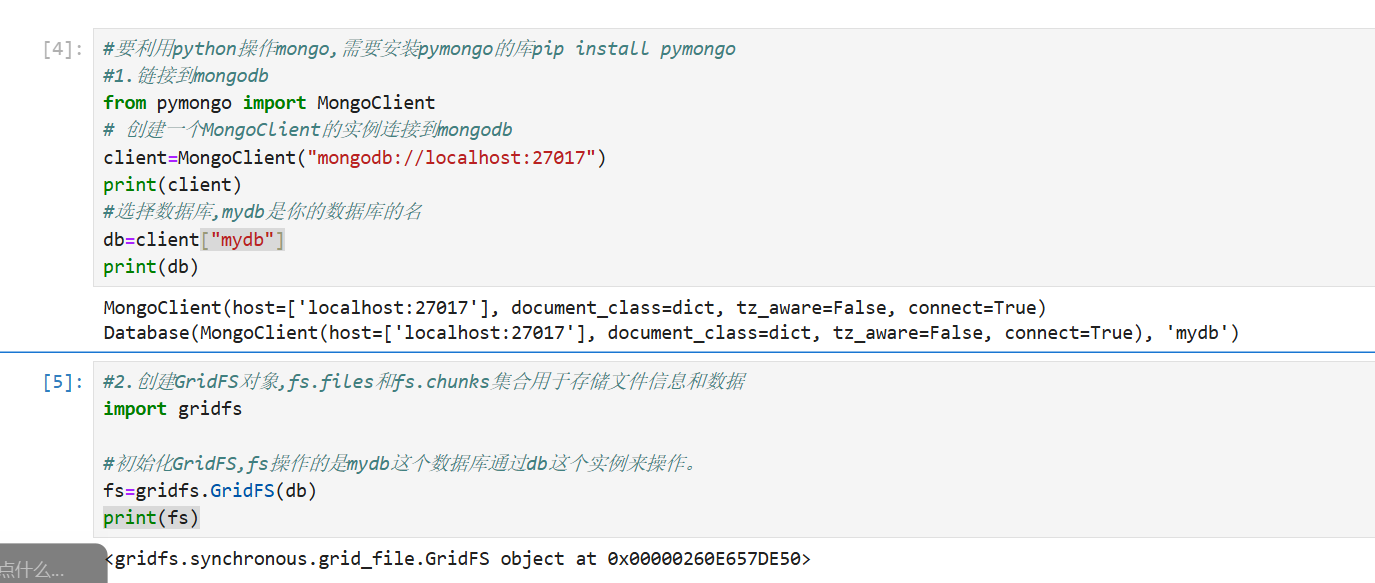The height and width of the screenshot is (583, 1375).
Task: Click the MongoClient output line in cell 4
Action: point(574,307)
